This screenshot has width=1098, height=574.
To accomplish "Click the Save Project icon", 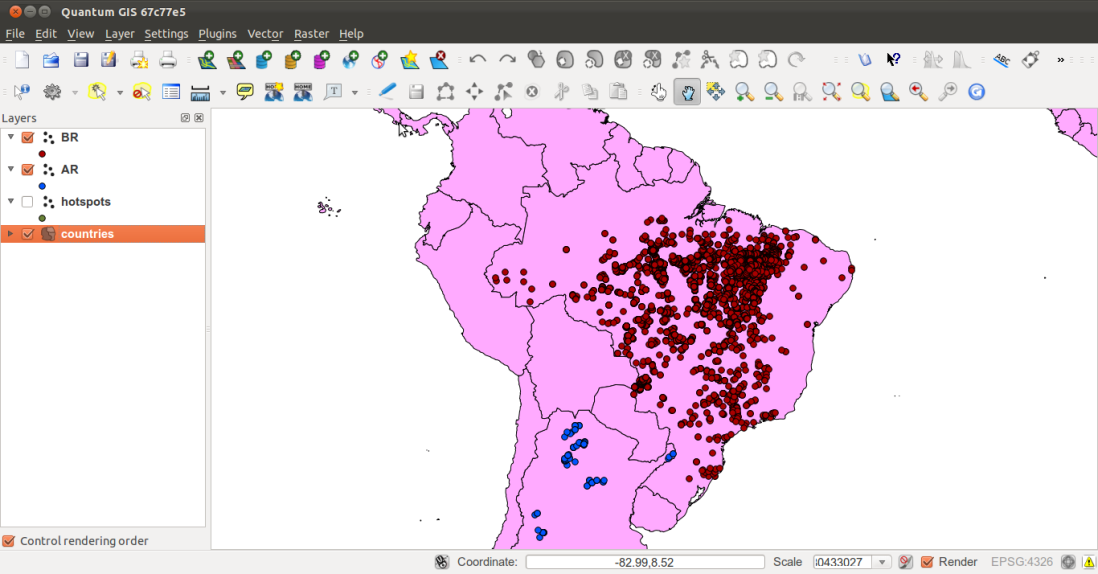I will (x=81, y=60).
